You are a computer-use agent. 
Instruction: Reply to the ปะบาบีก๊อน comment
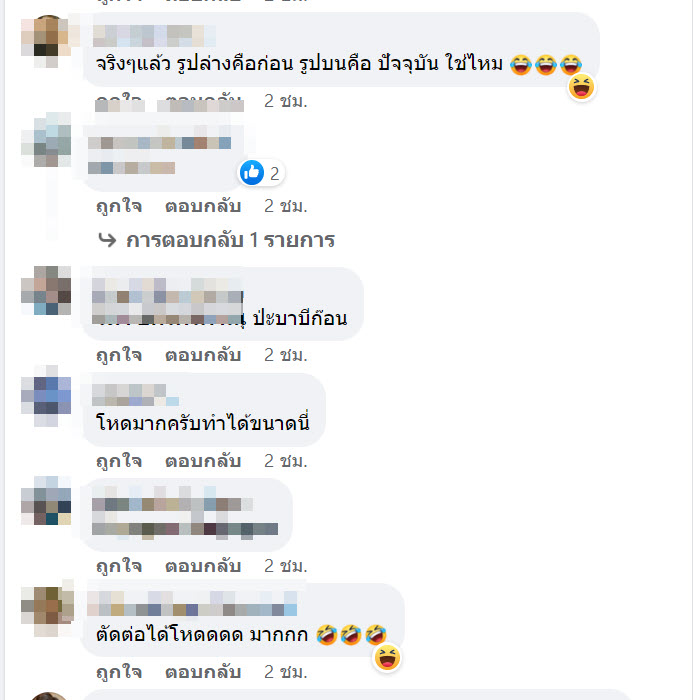(x=203, y=355)
